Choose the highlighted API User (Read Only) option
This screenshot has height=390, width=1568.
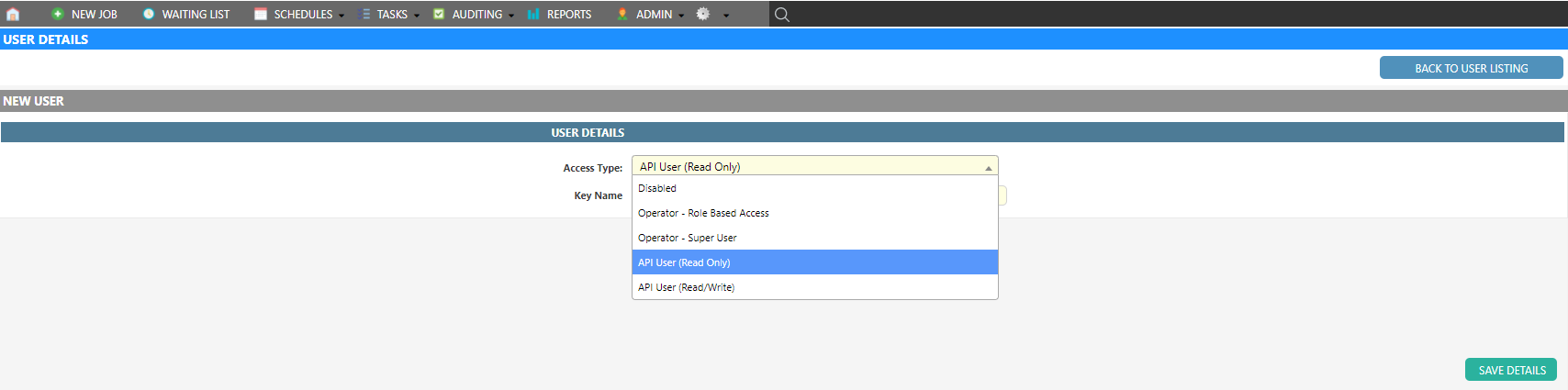pos(684,262)
